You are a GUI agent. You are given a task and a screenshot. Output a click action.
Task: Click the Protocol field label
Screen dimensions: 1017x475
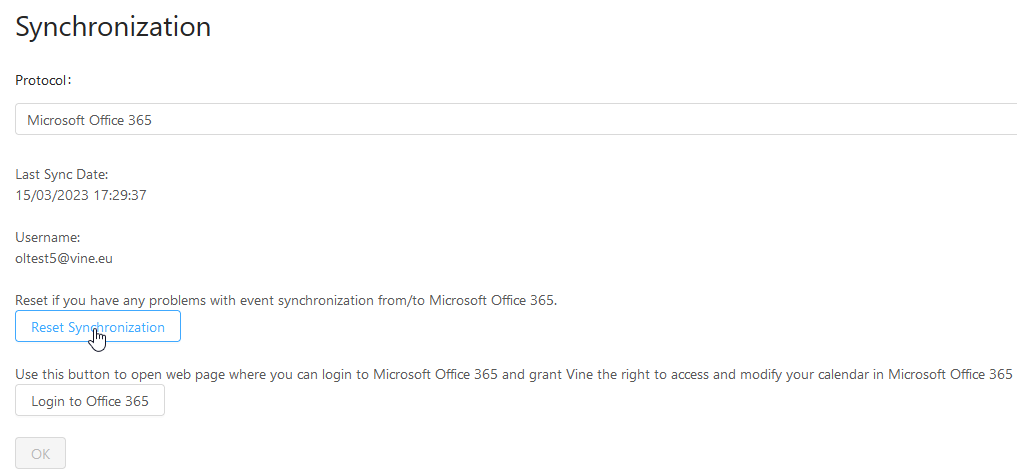pos(43,80)
